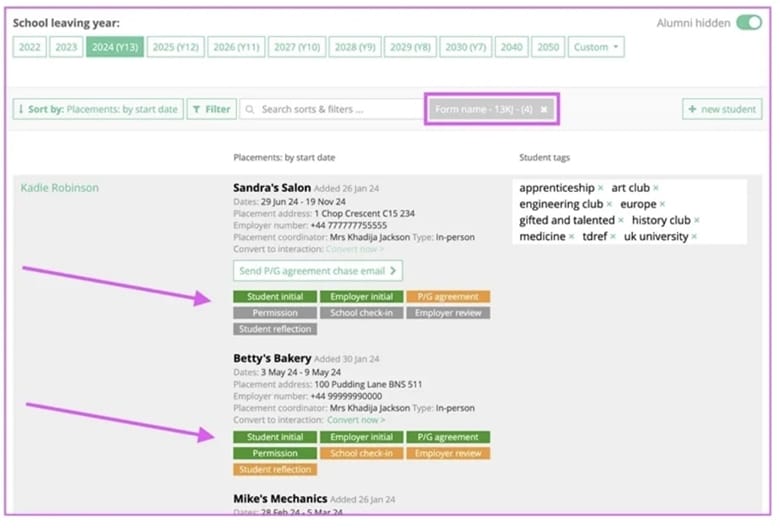Select the 2022 leaving year

point(29,47)
